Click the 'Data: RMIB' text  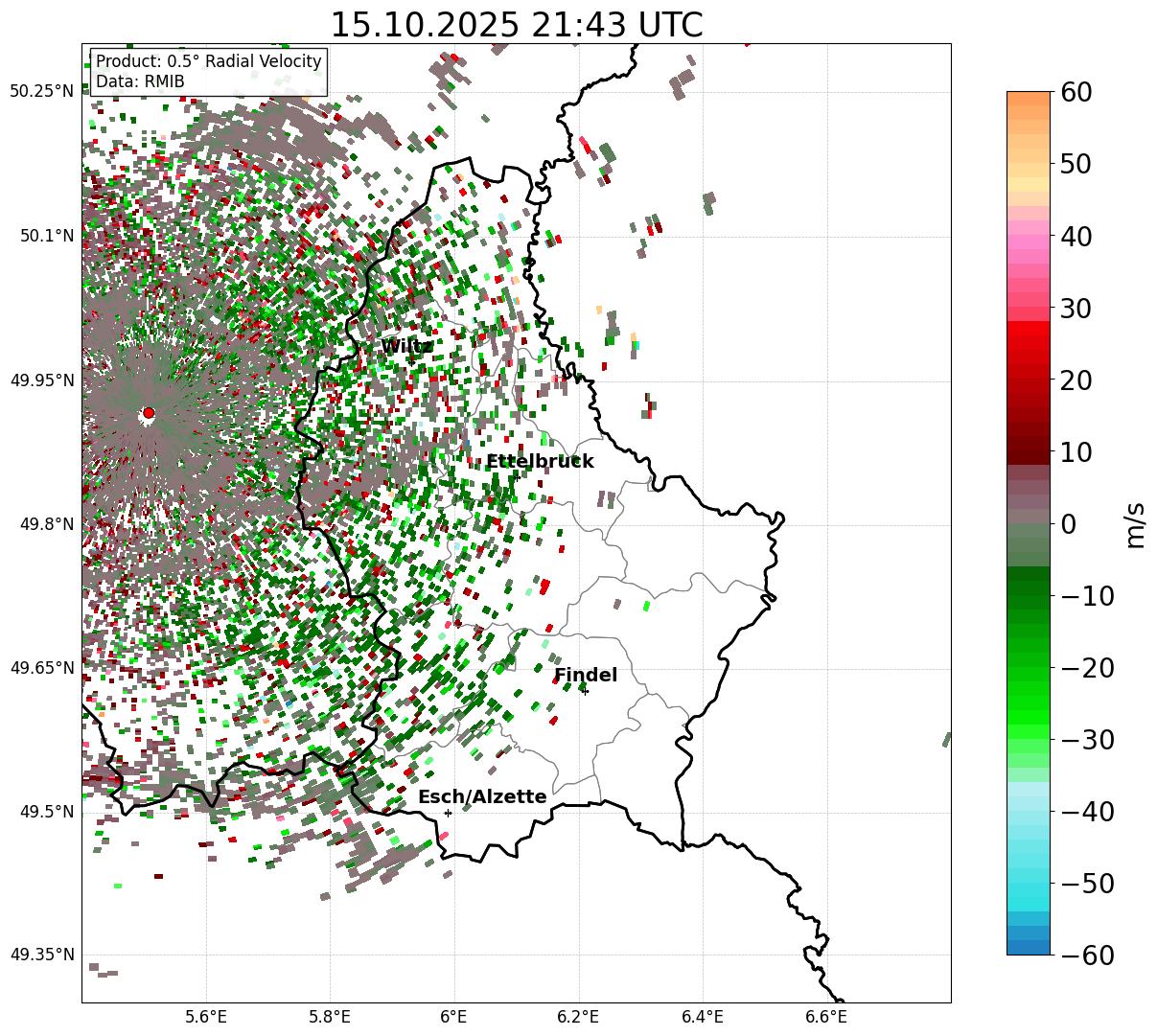click(x=140, y=81)
